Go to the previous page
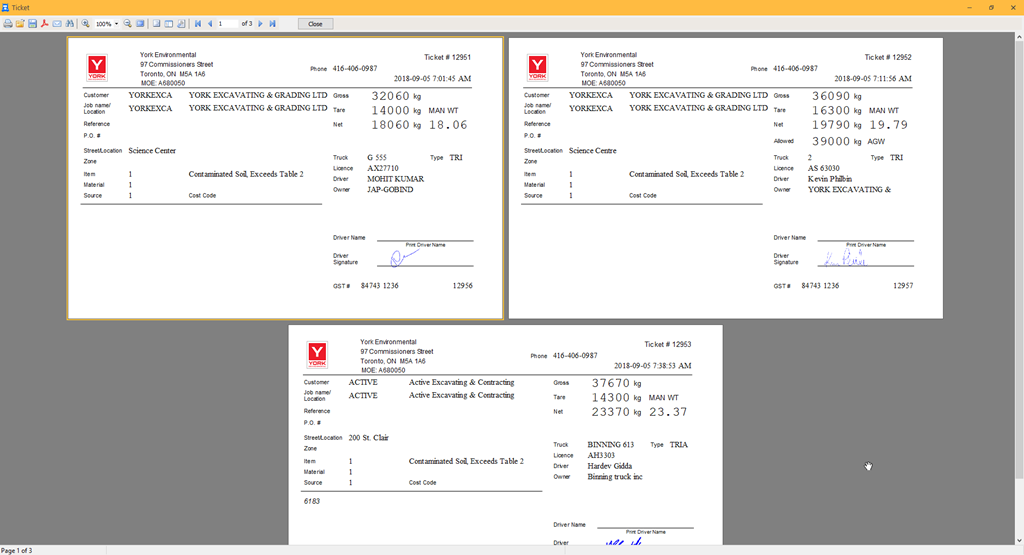This screenshot has height=555, width=1024. coord(209,23)
